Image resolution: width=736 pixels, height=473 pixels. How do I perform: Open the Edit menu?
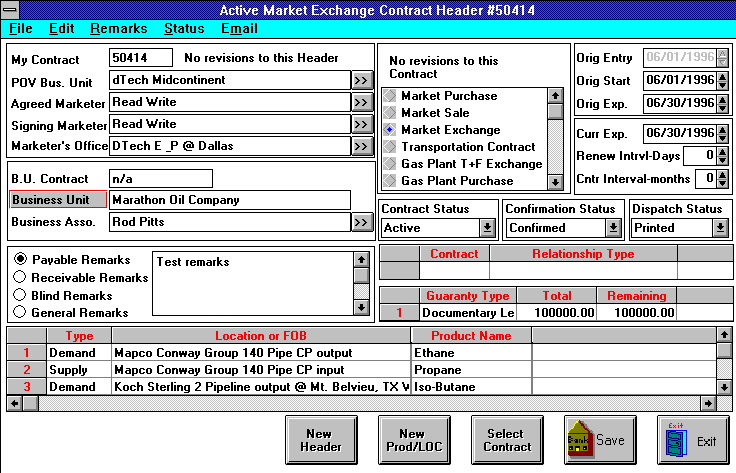coord(61,29)
